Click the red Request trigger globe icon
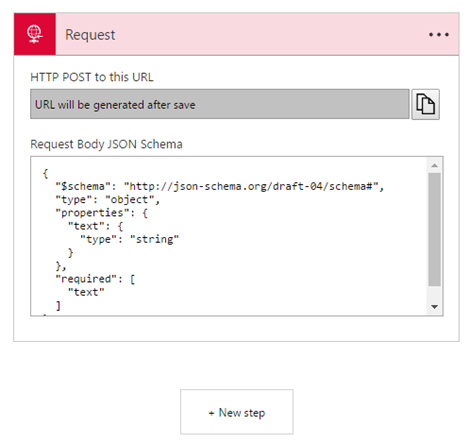Image resolution: width=469 pixels, height=443 pixels. pos(35,34)
